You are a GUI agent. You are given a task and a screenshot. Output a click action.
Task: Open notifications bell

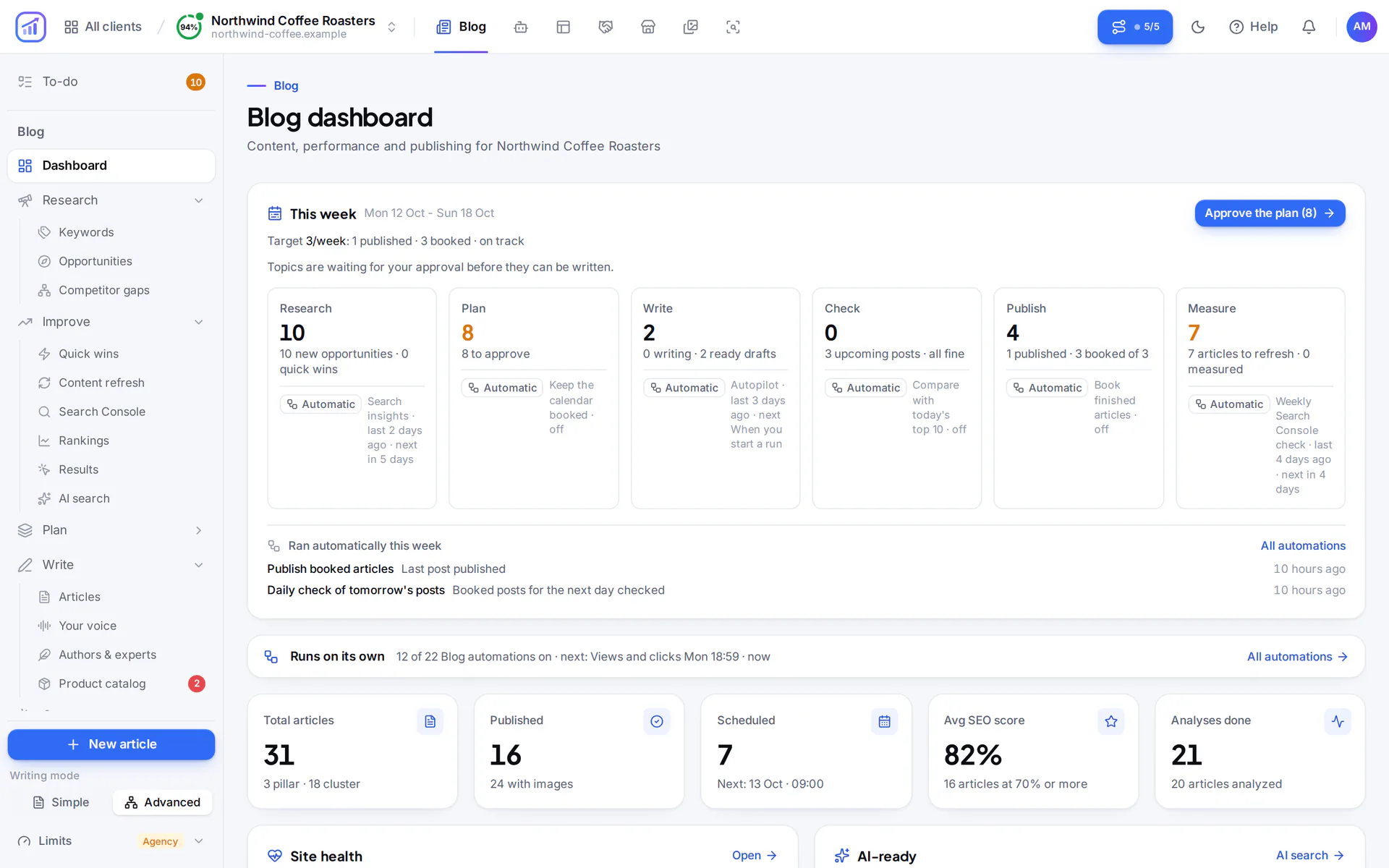pos(1309,27)
